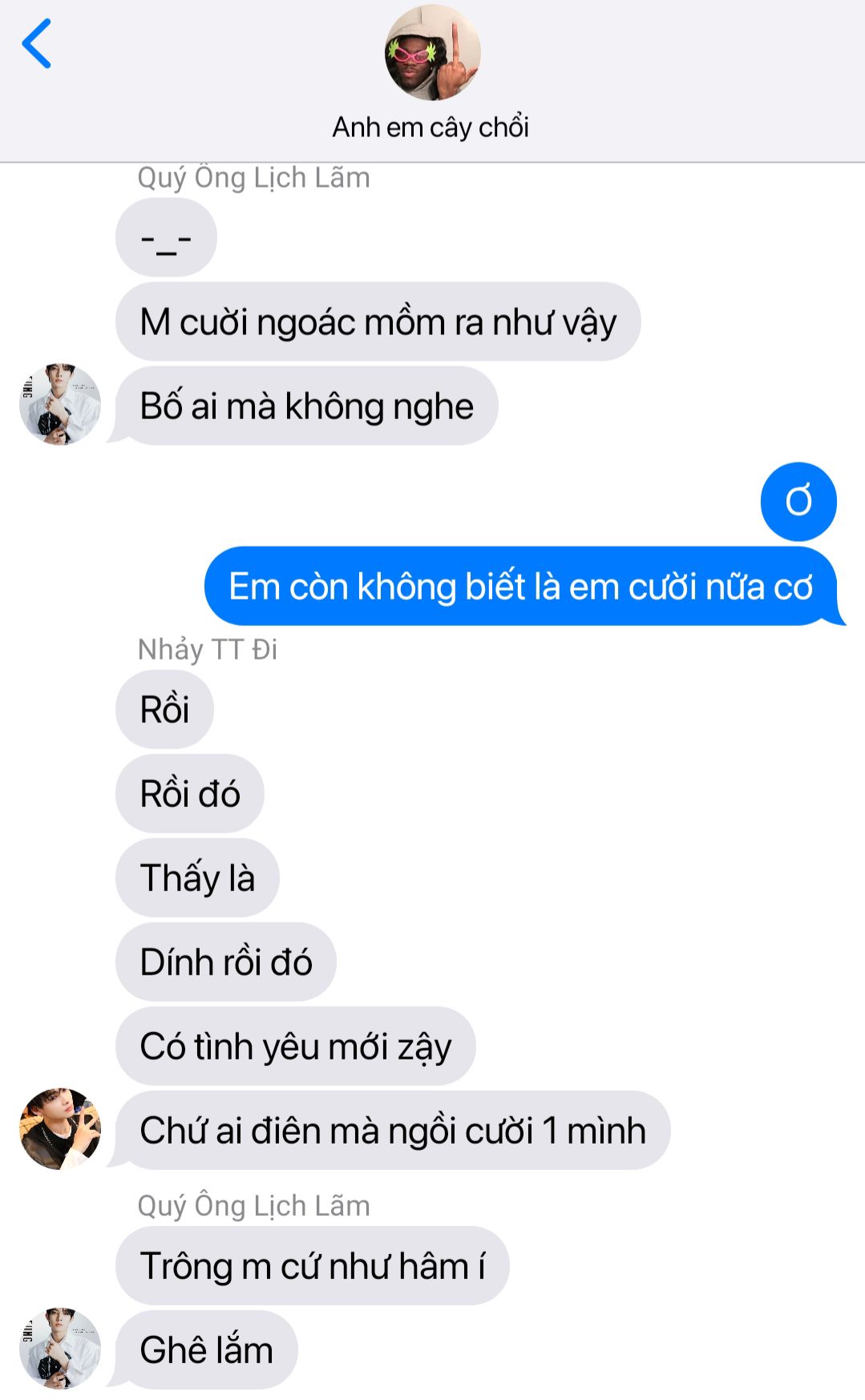
Task: Select the '-_-' message bubble
Action: (166, 238)
